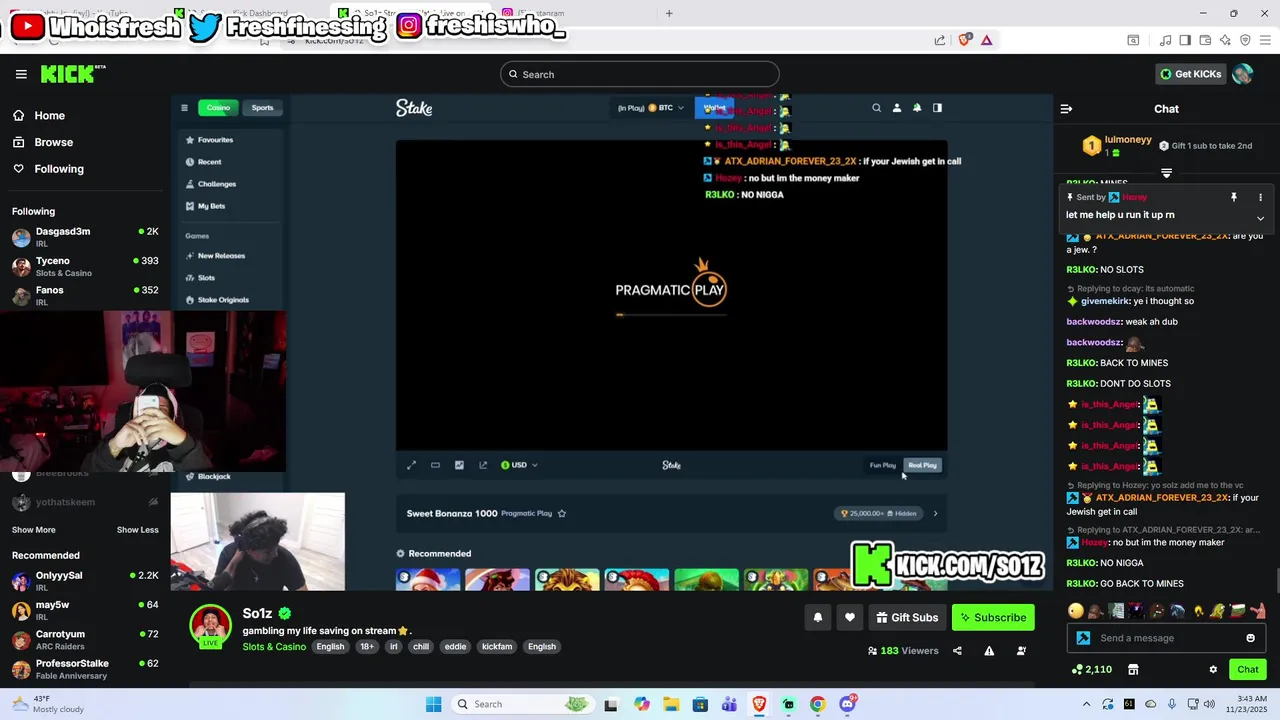Focus the Kick search field
Screen dimensions: 1280x720
click(640, 74)
